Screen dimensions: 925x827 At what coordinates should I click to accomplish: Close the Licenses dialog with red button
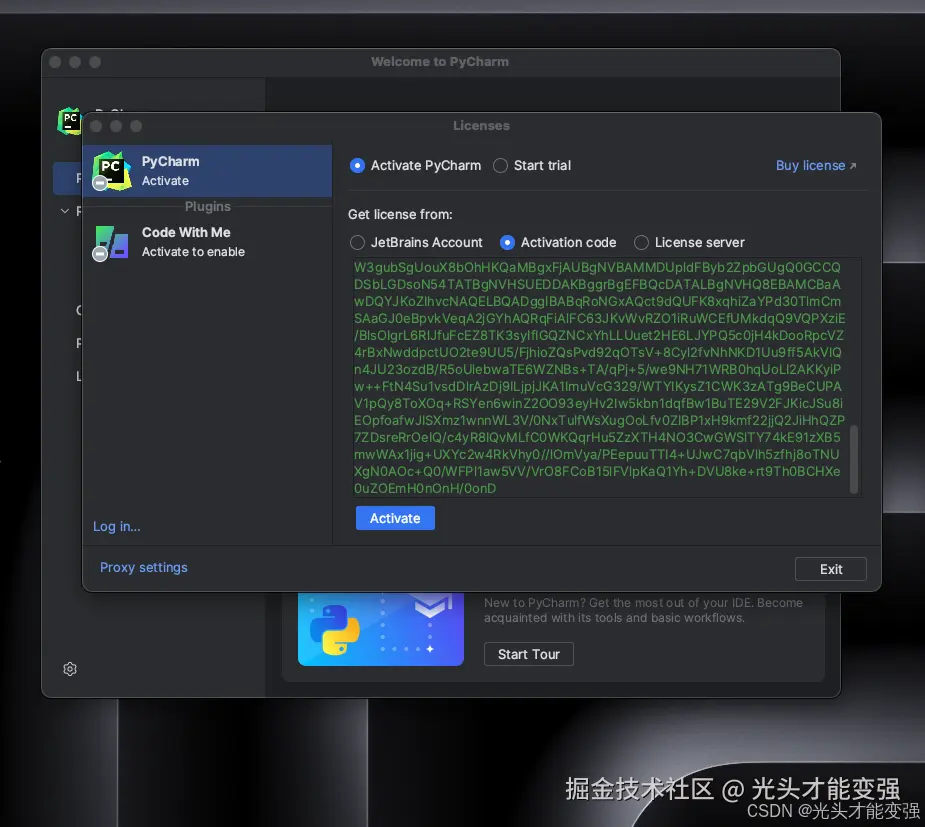click(96, 126)
